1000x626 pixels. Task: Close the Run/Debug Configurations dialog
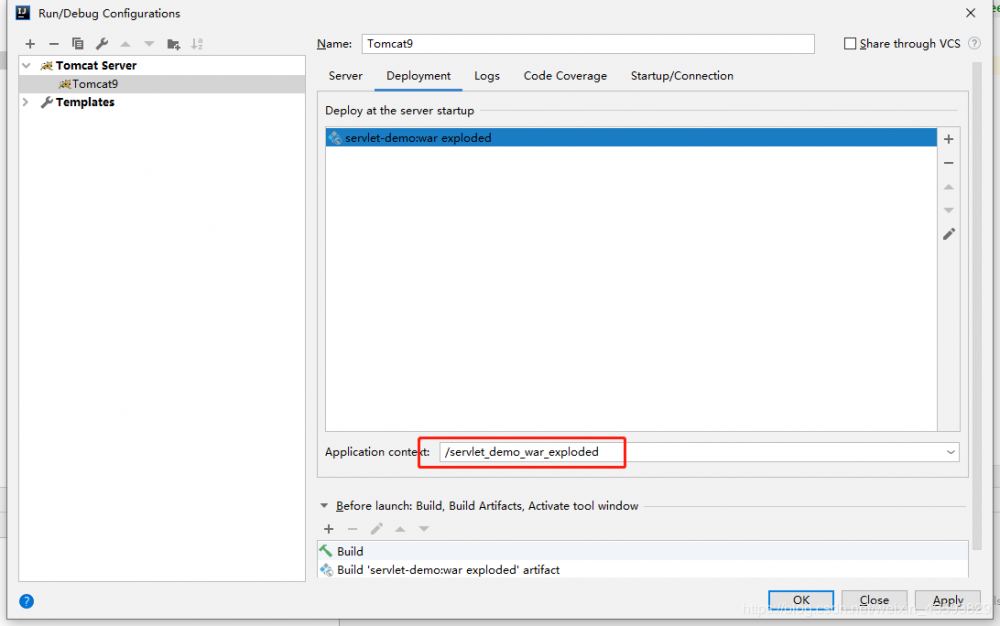[x=970, y=13]
